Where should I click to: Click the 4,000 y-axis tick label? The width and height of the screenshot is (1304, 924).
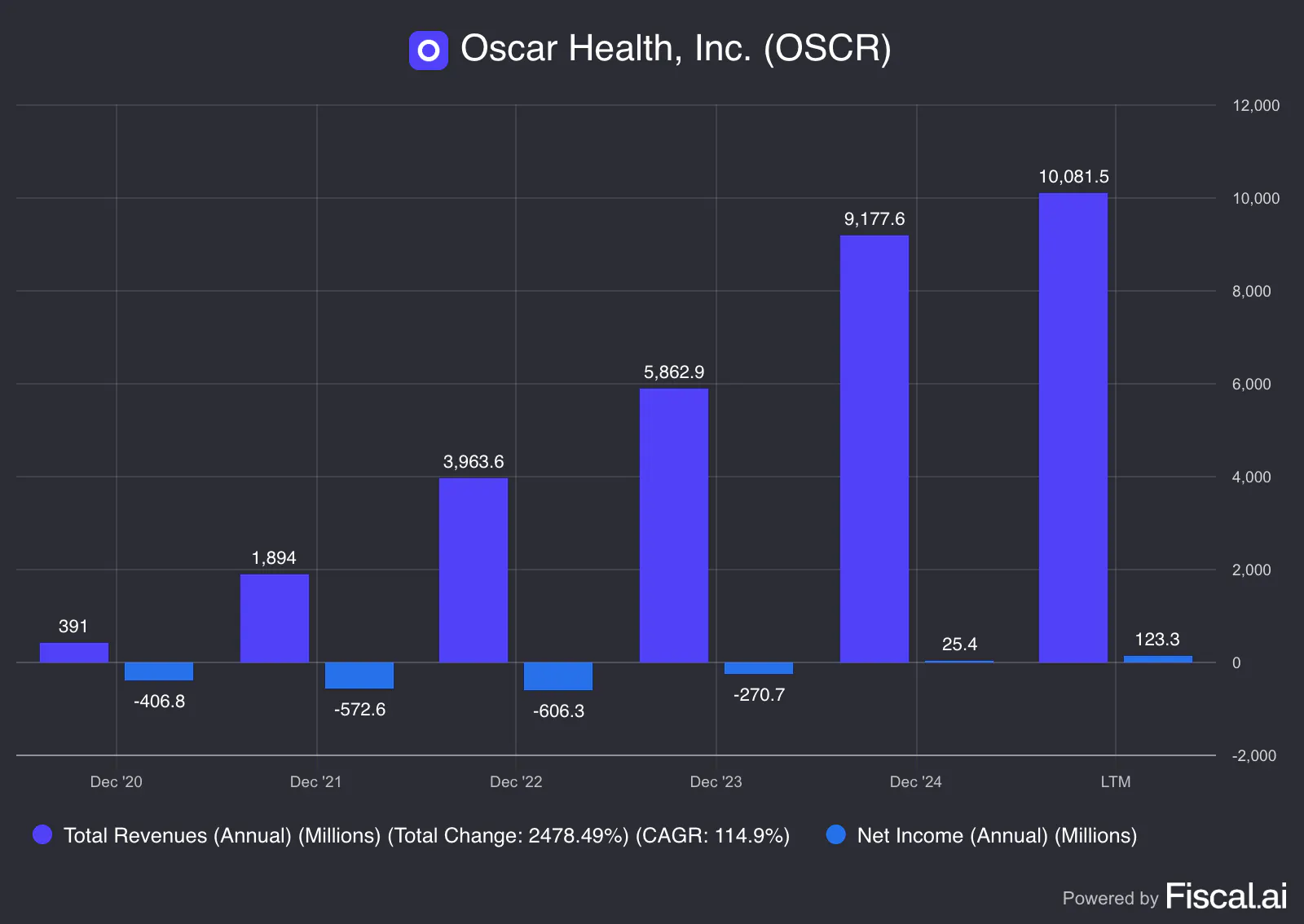click(x=1252, y=477)
